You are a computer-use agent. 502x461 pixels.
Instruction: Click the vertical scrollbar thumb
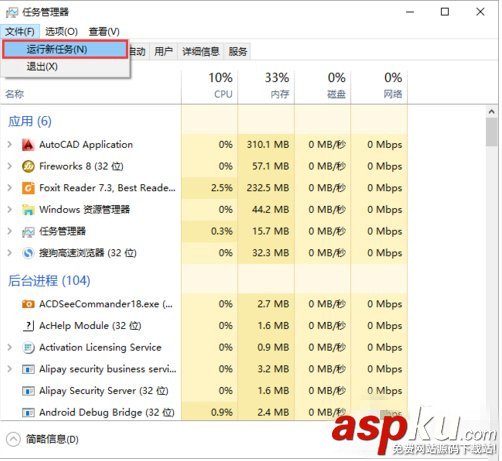(x=491, y=132)
